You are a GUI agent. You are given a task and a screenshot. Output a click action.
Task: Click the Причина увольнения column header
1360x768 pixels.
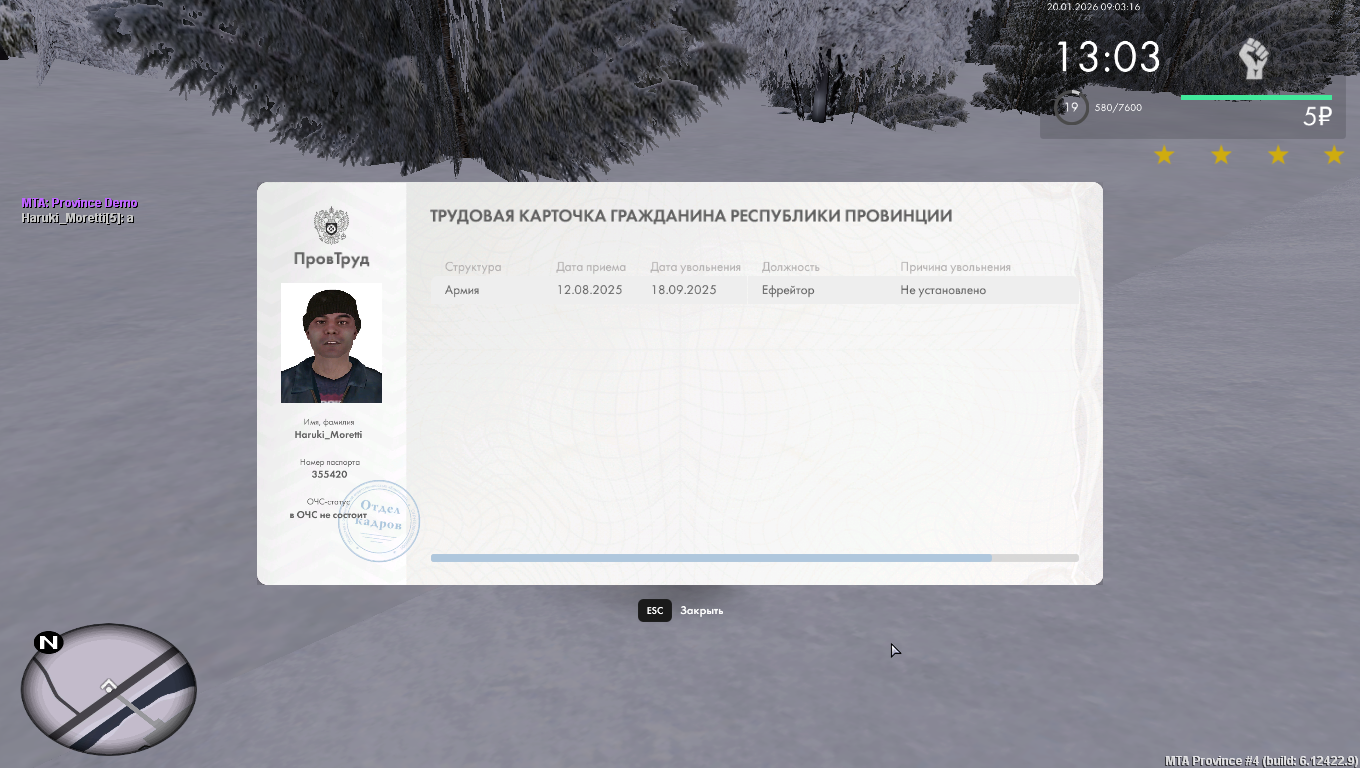(x=955, y=267)
